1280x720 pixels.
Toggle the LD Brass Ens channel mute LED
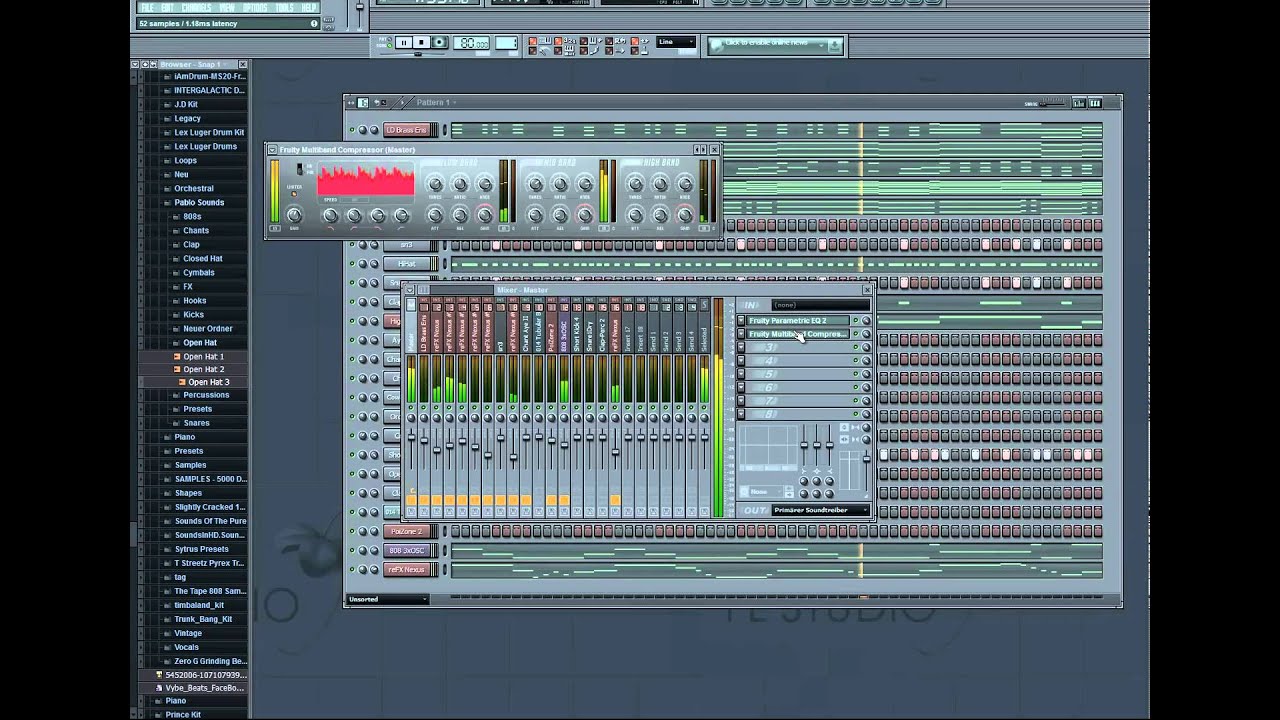tap(352, 130)
